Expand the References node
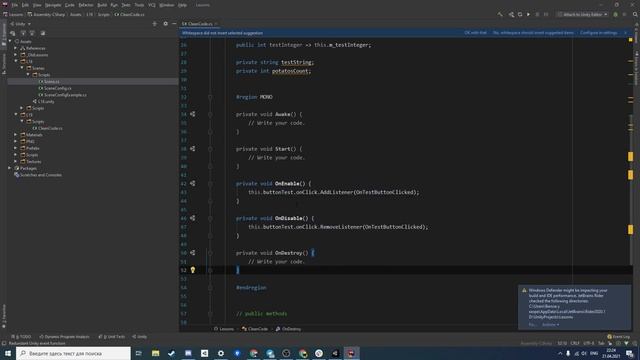Screen dimensions: 640x360 coord(16,48)
